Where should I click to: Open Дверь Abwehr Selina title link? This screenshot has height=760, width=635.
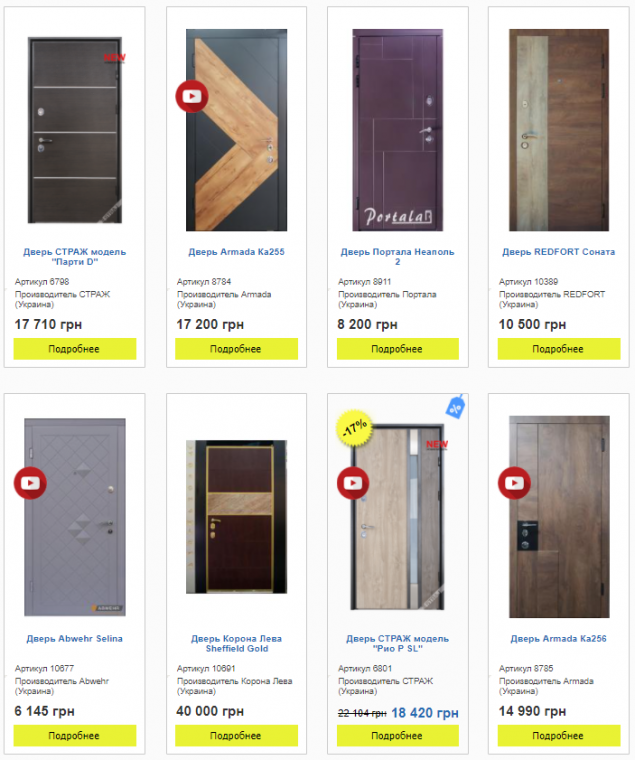coord(75,638)
